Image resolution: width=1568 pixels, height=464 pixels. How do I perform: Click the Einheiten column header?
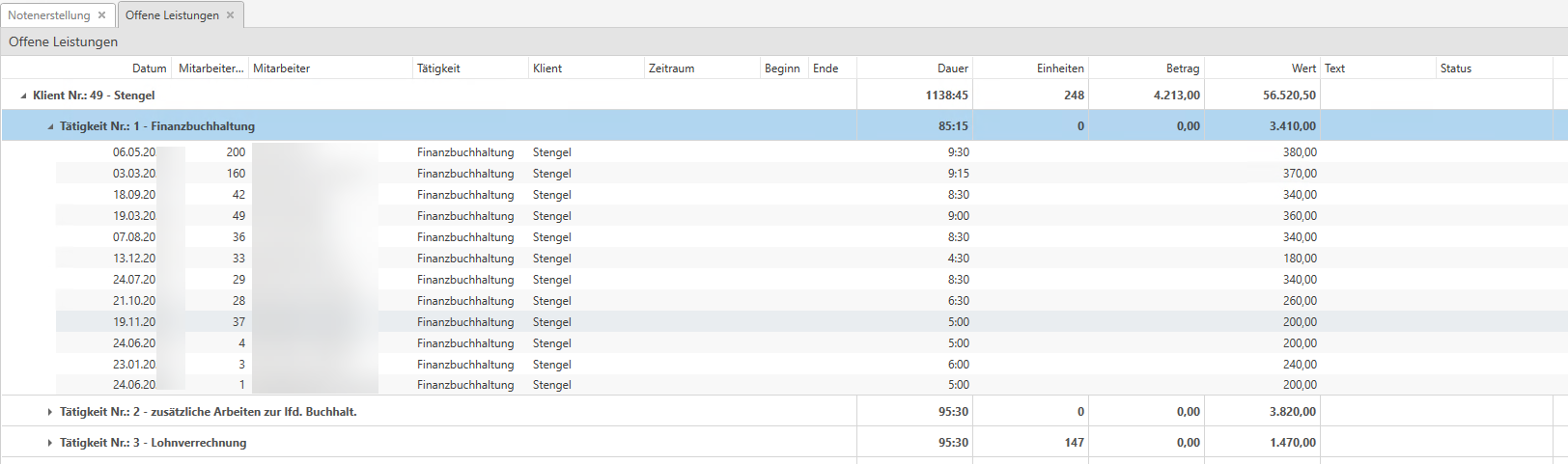(1059, 68)
